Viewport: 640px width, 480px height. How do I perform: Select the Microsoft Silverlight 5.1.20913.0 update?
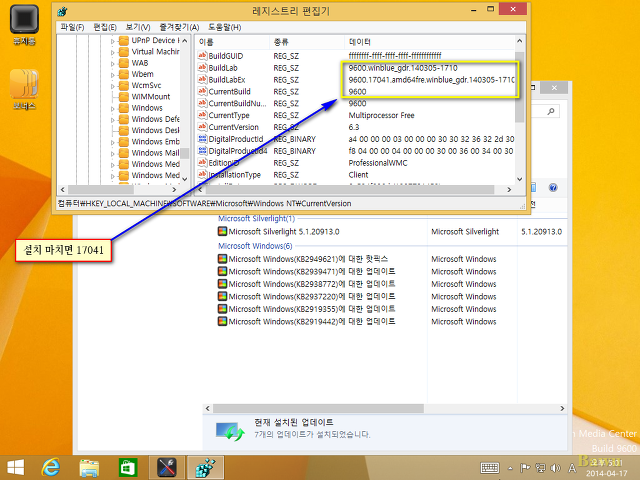tap(284, 232)
